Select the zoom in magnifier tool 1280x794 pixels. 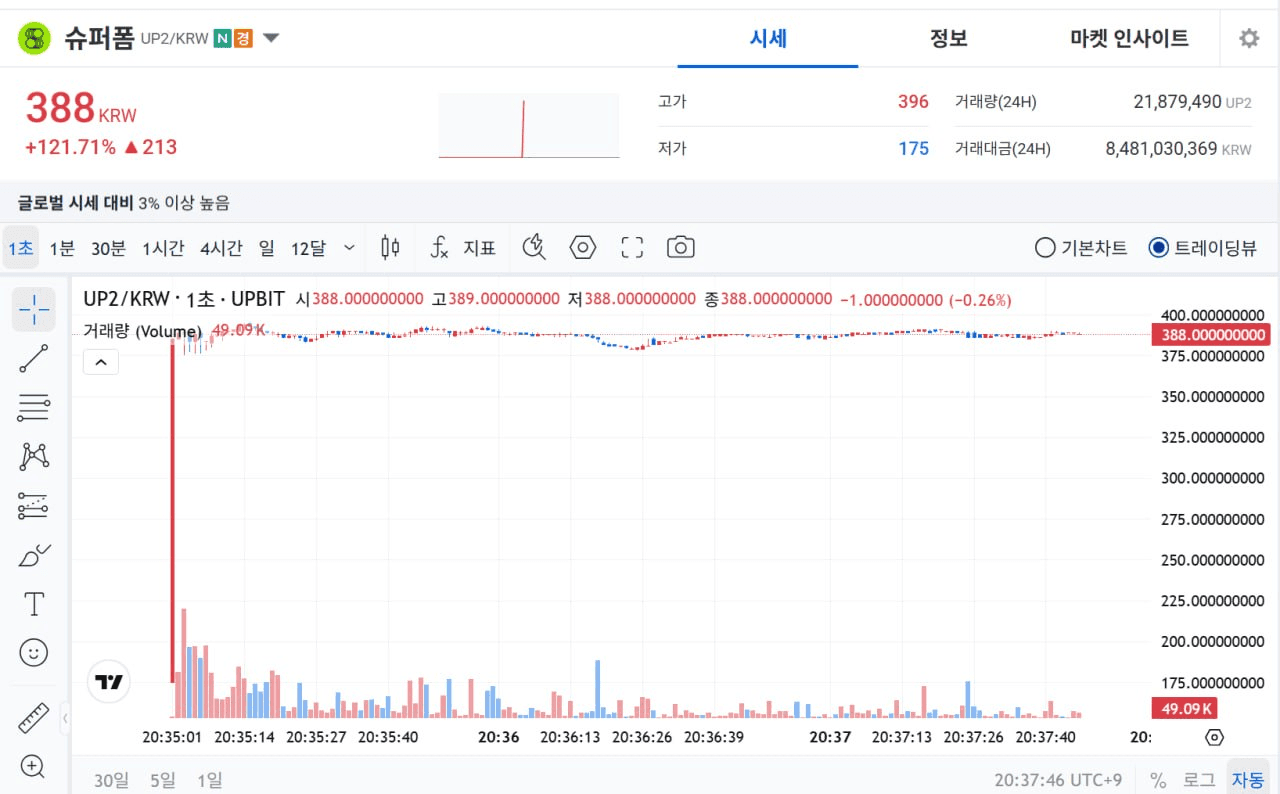tap(34, 767)
